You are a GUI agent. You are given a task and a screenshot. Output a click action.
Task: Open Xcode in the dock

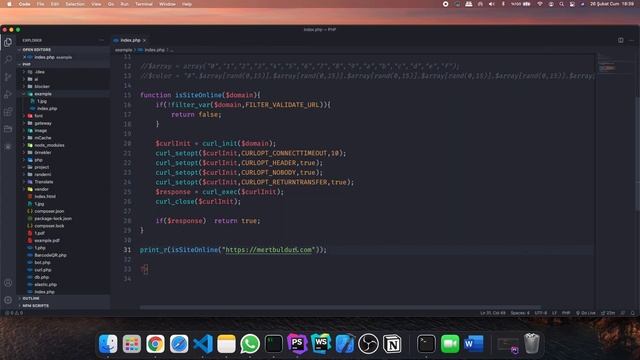pyautogui.click(x=344, y=344)
